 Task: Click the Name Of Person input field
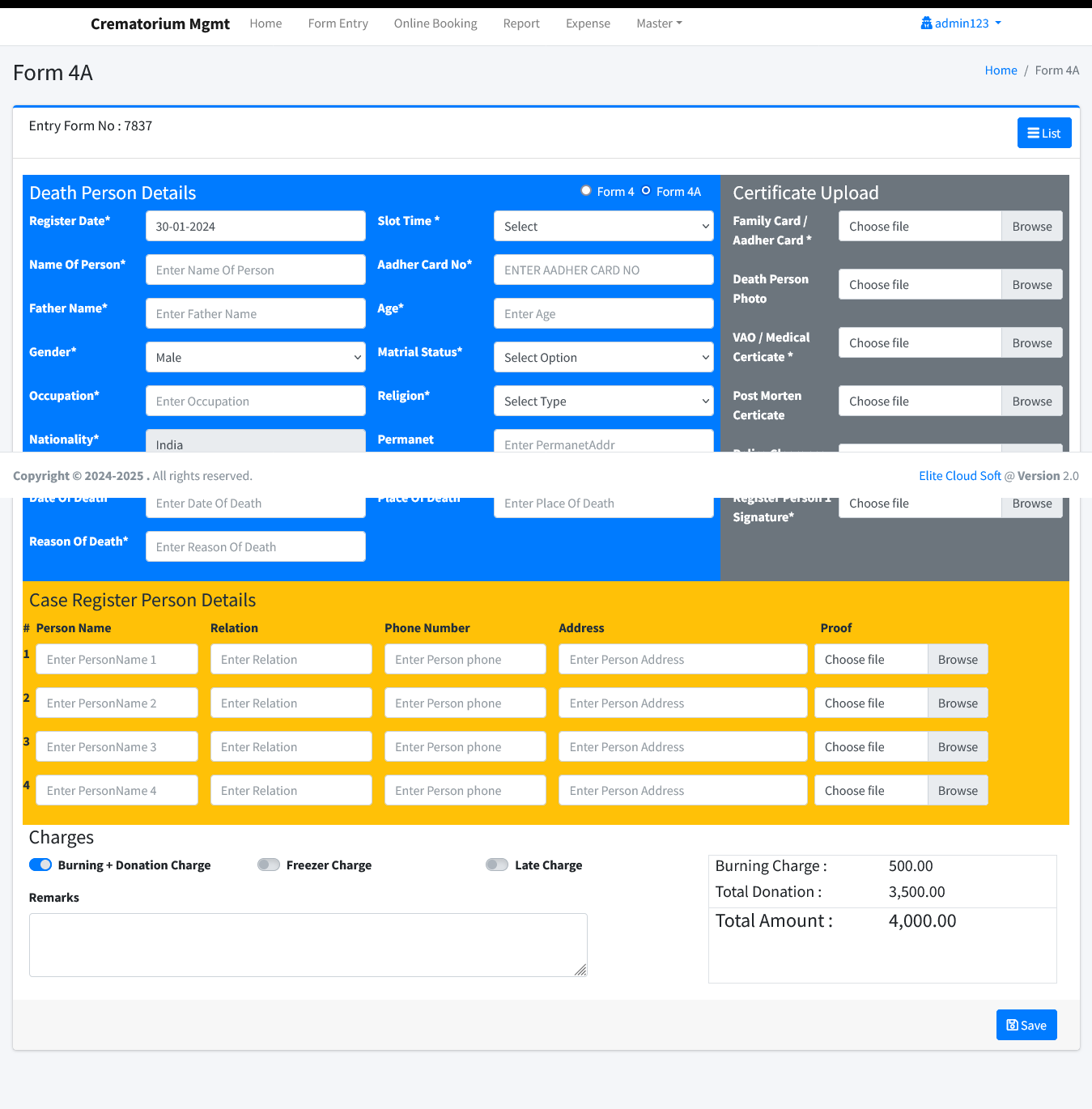[x=255, y=270]
